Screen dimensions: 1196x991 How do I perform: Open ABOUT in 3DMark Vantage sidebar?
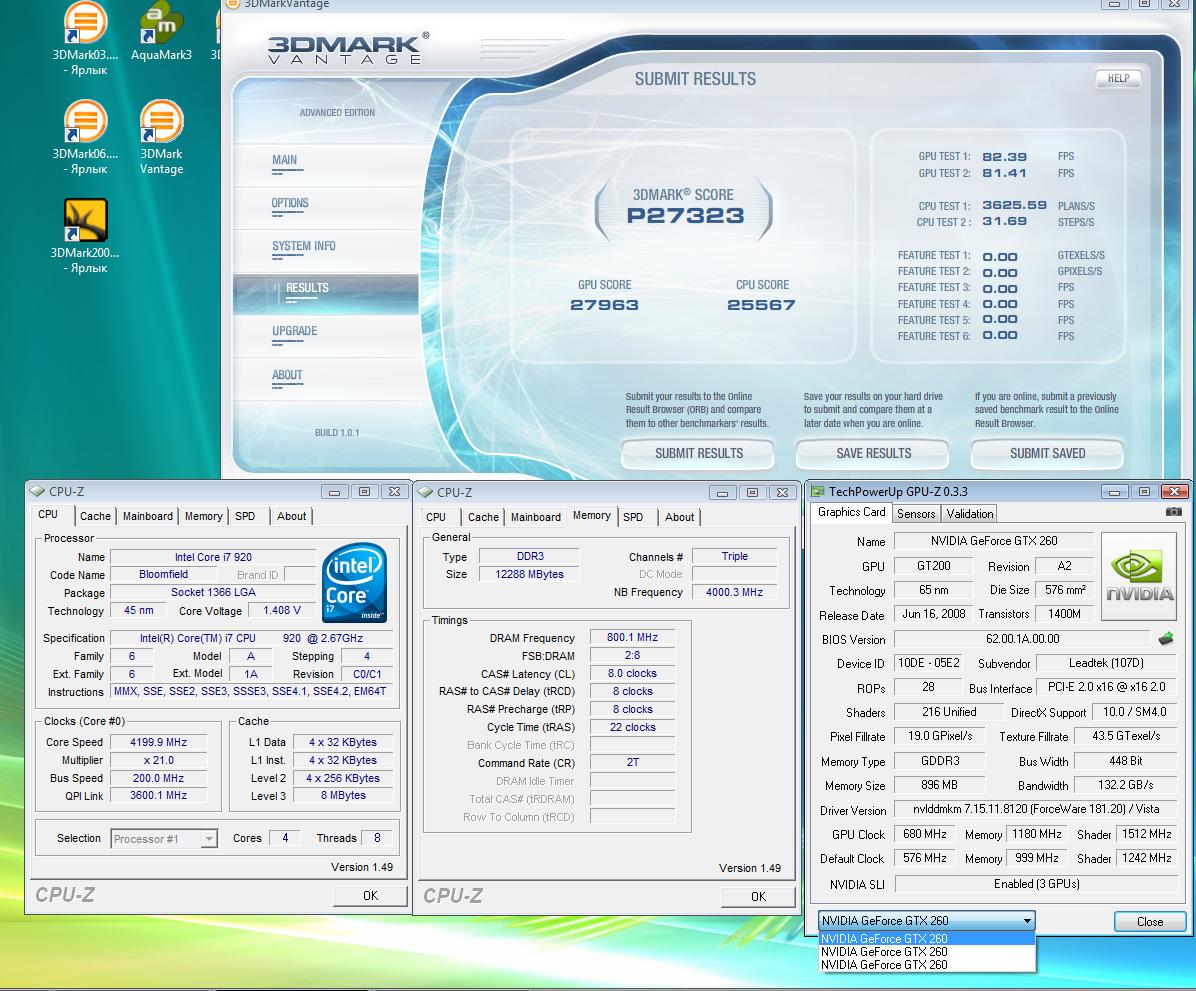coord(287,375)
